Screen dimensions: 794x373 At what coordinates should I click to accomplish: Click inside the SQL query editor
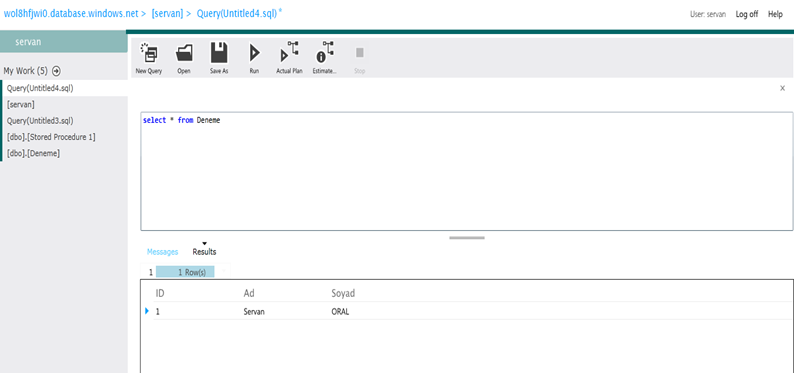pos(466,171)
